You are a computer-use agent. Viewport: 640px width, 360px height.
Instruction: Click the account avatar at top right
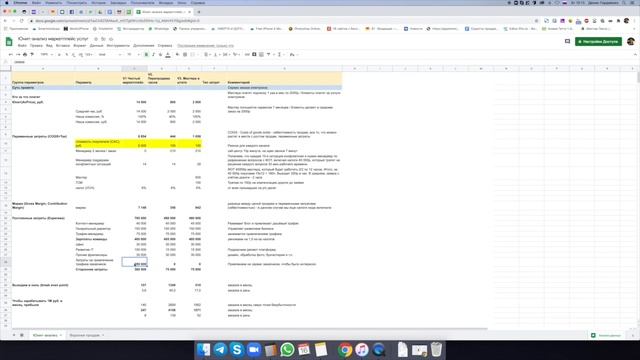[631, 42]
